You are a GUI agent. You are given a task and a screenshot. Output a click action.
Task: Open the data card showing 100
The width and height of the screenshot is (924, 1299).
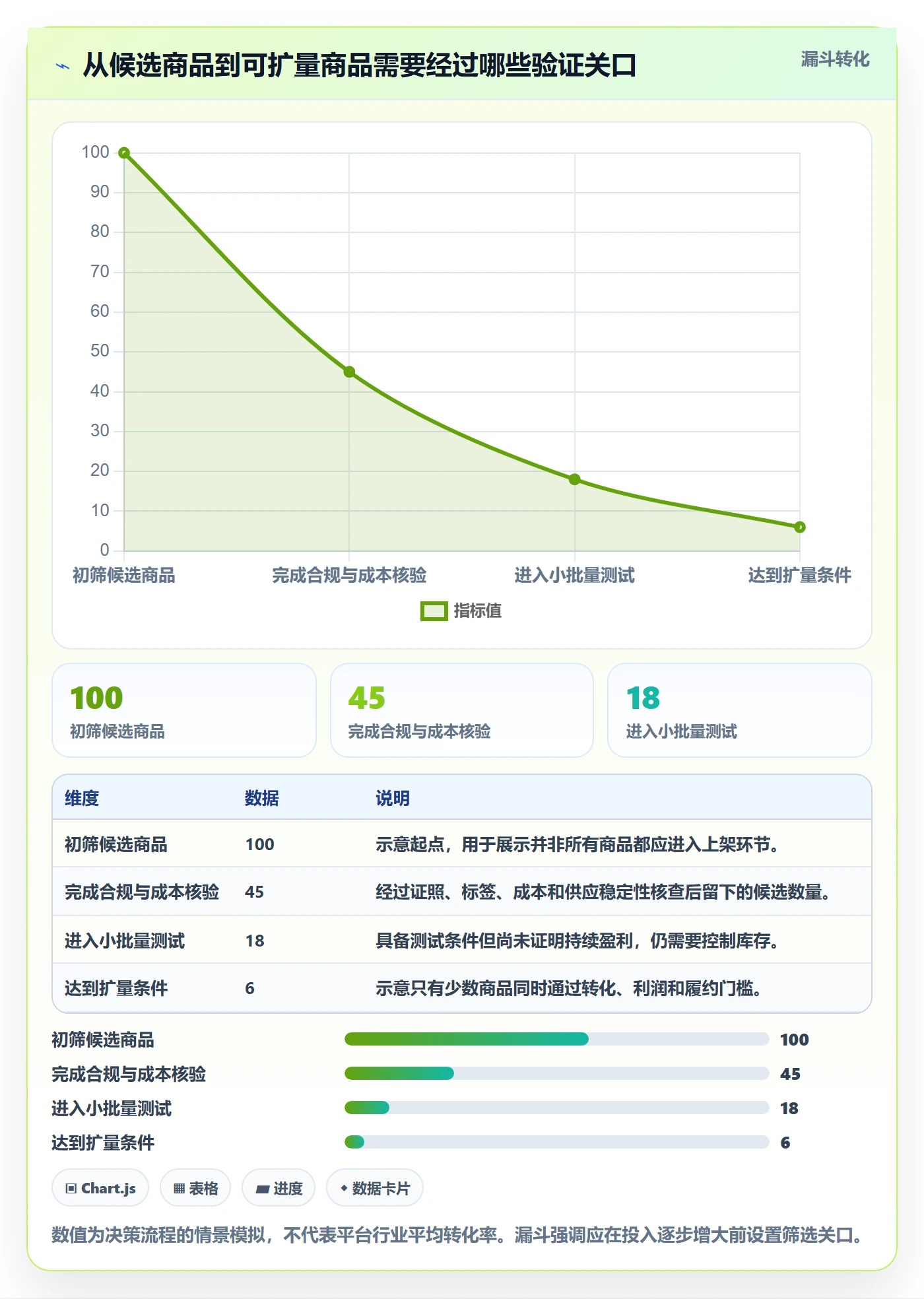point(184,710)
